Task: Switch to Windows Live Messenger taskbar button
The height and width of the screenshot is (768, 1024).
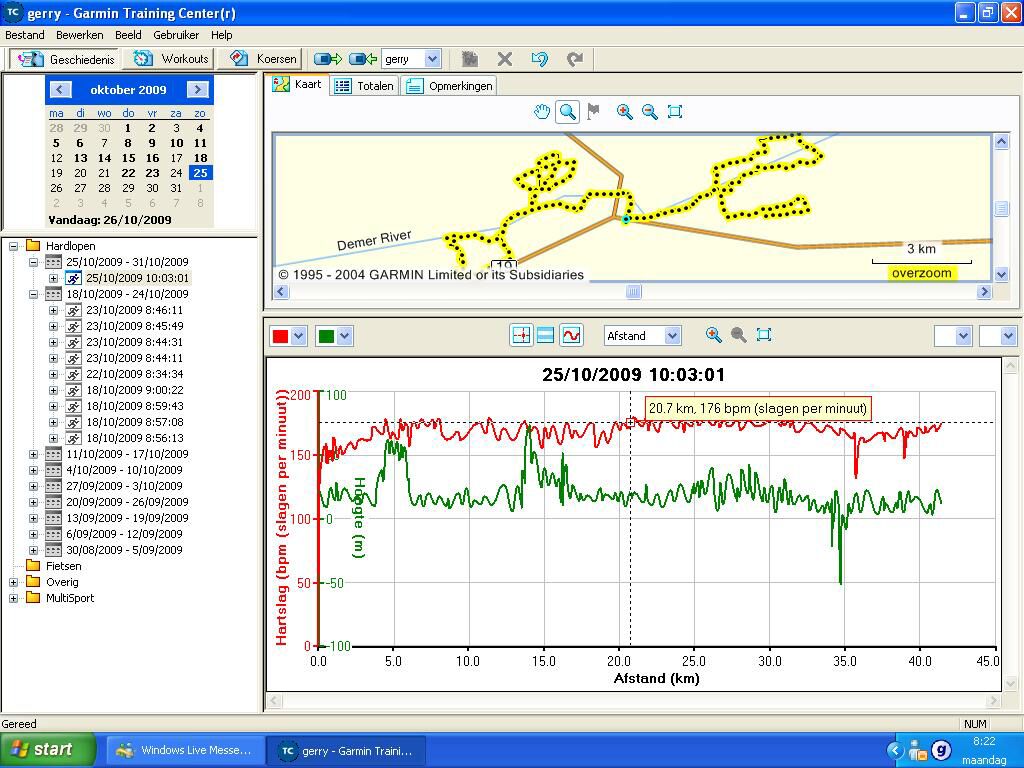Action: click(x=185, y=750)
